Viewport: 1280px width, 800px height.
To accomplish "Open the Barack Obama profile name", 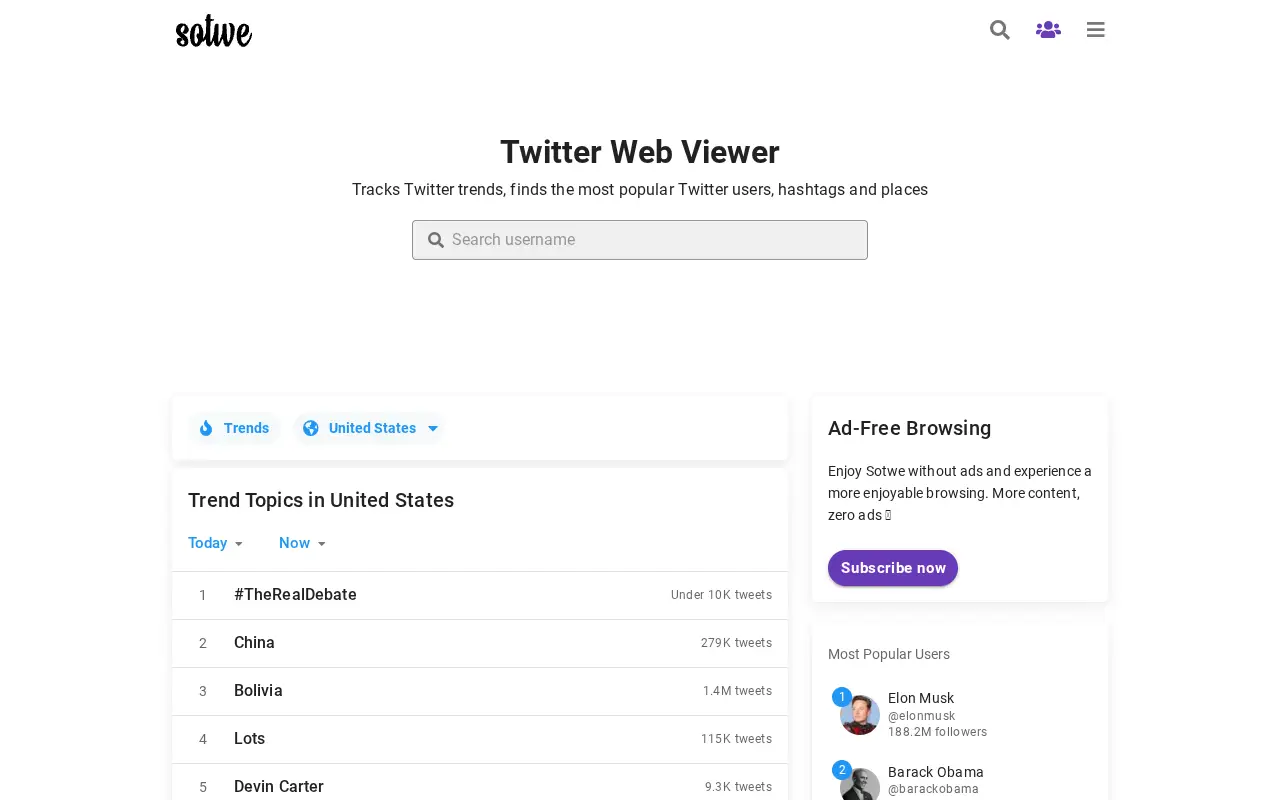I will (936, 772).
